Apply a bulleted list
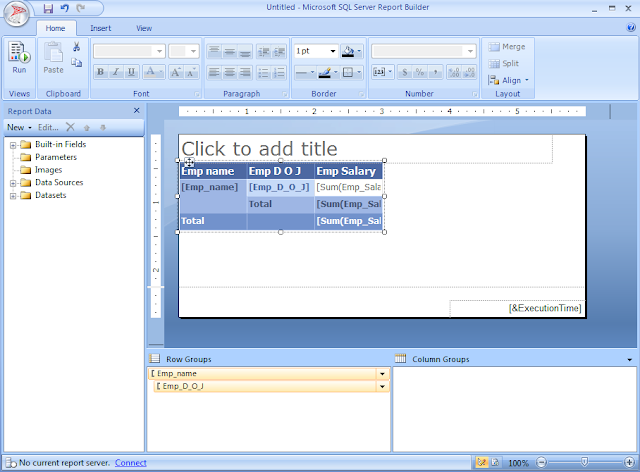 (264, 73)
